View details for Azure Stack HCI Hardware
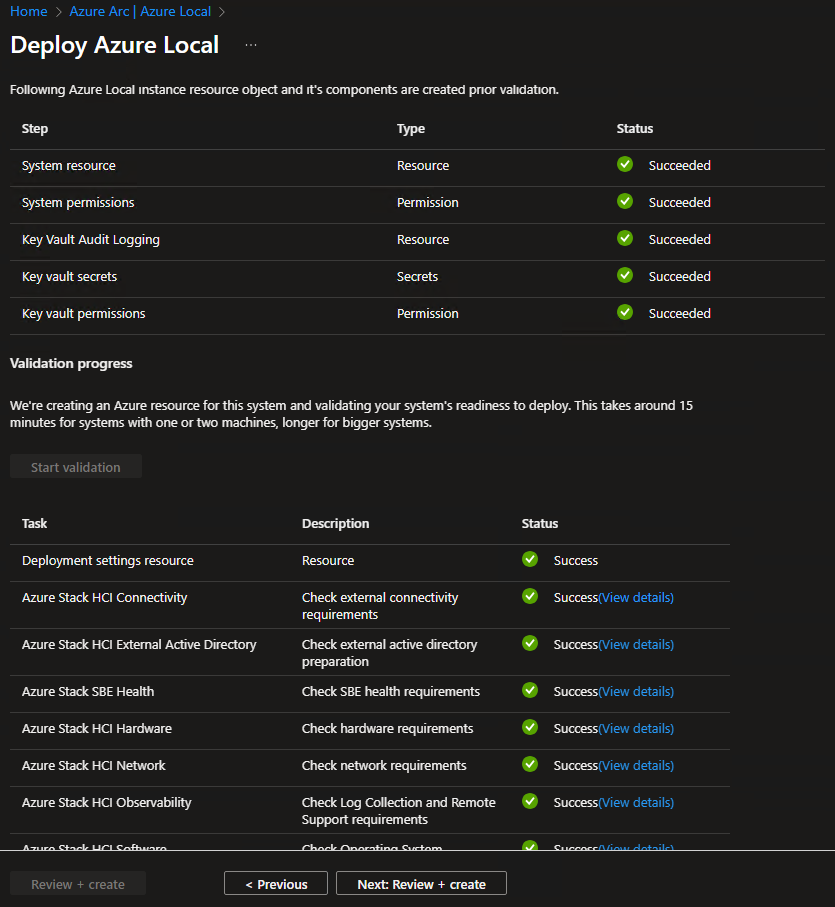 pos(636,728)
